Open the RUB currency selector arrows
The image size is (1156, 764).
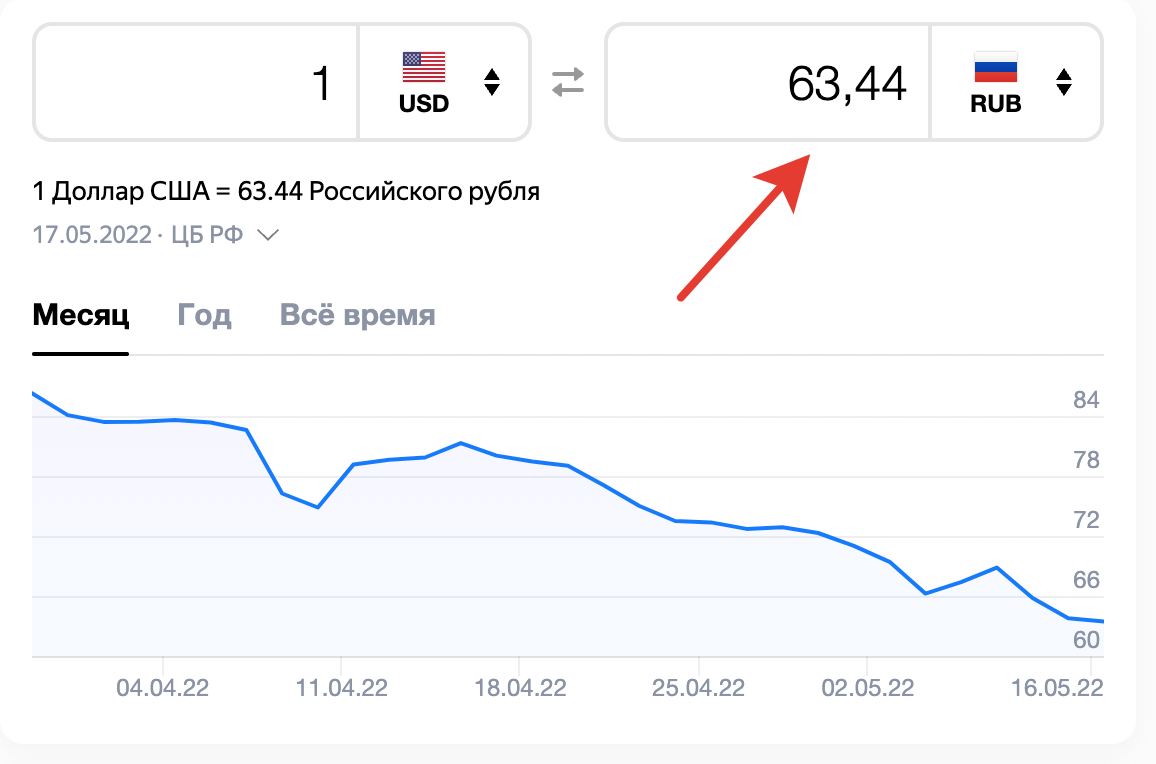[1064, 82]
